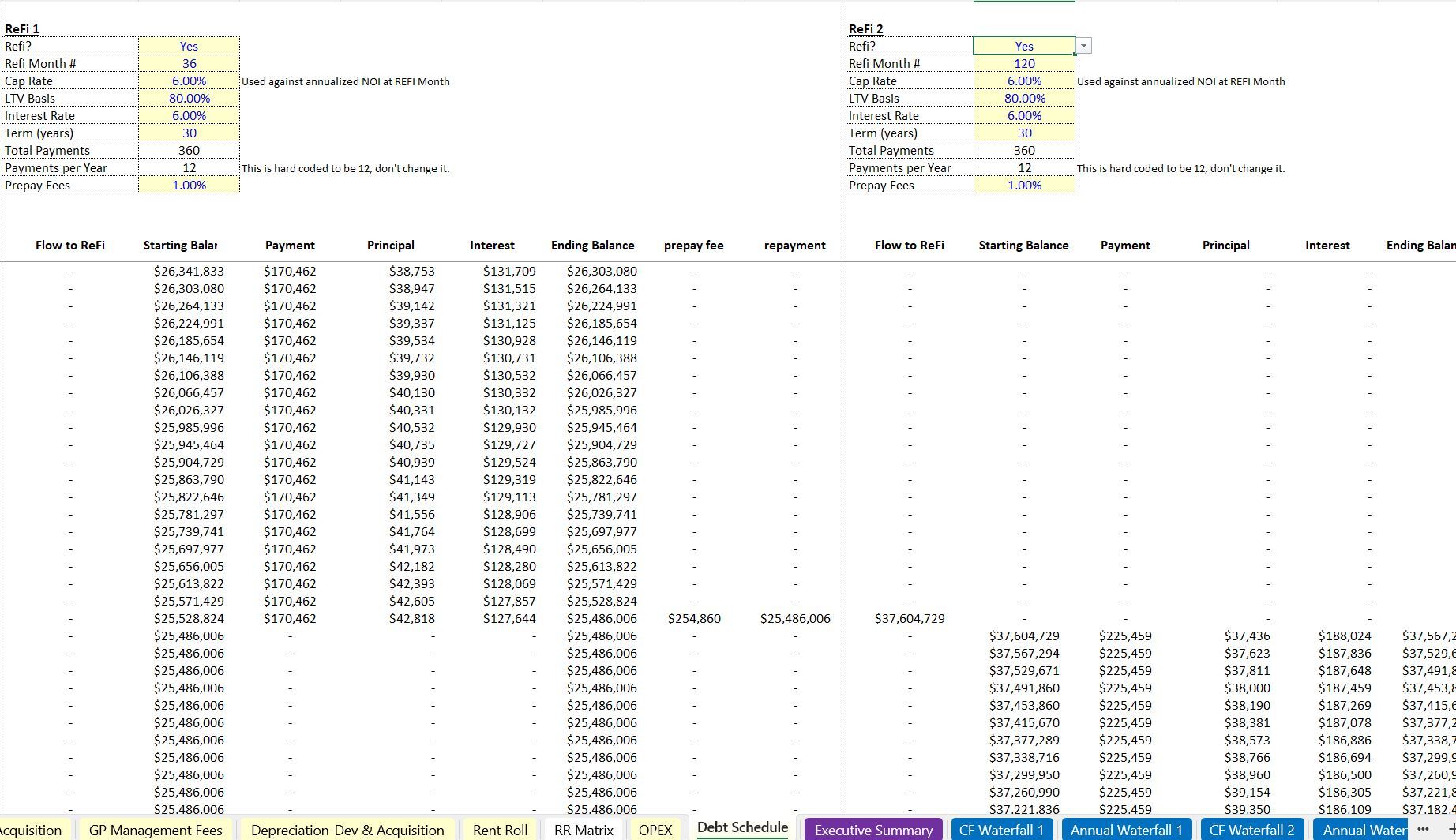Screen dimensions: 1456x840
Task: Open the CF Waterfall 2 sheet tab
Action: coord(1251,830)
